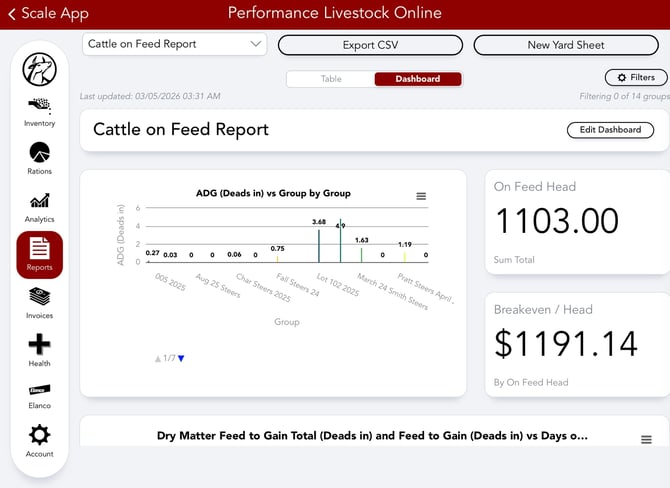Expand the Cattle on Feed Report dropdown
The height and width of the screenshot is (488, 670).
point(174,44)
